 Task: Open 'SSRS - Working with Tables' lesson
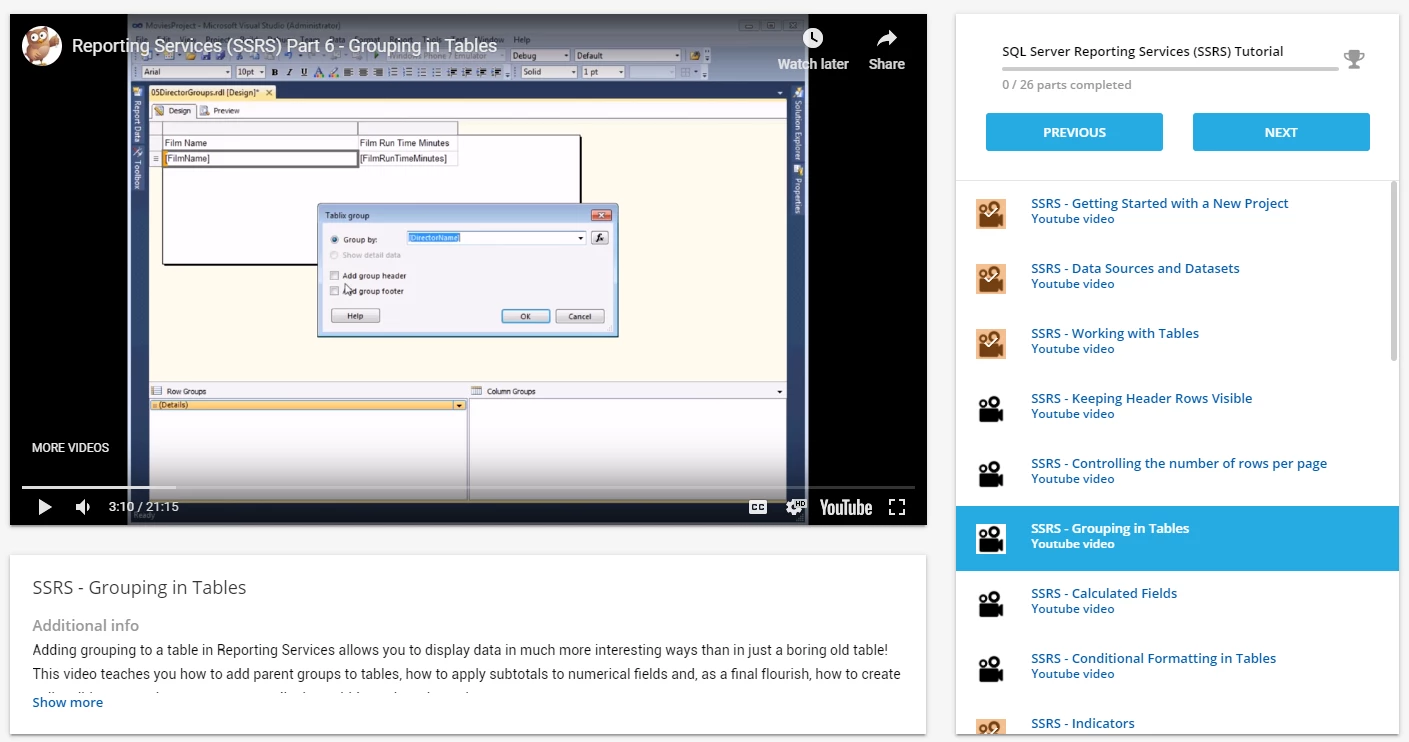1115,333
